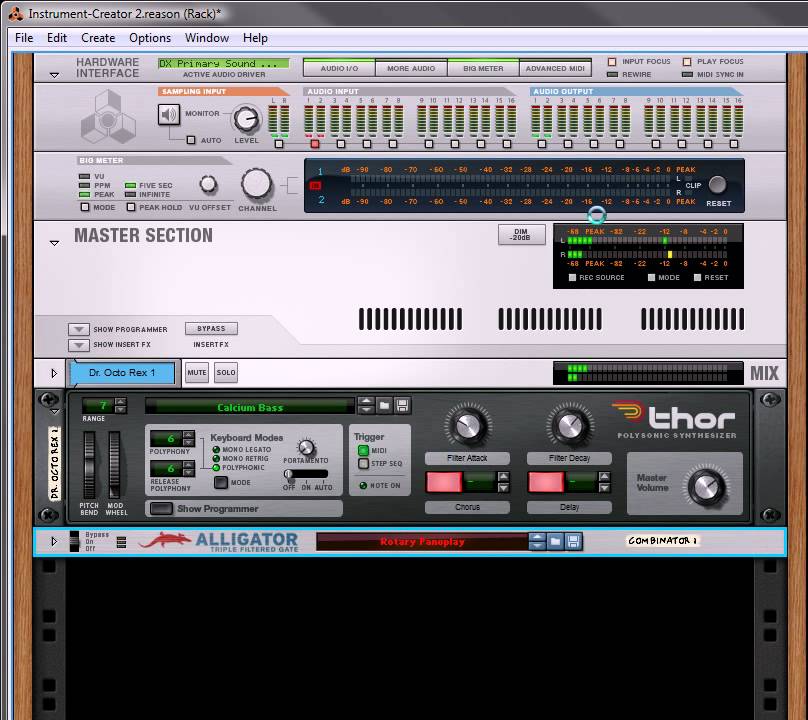
Task: Click Master Section meter RESET button
Action: [697, 277]
